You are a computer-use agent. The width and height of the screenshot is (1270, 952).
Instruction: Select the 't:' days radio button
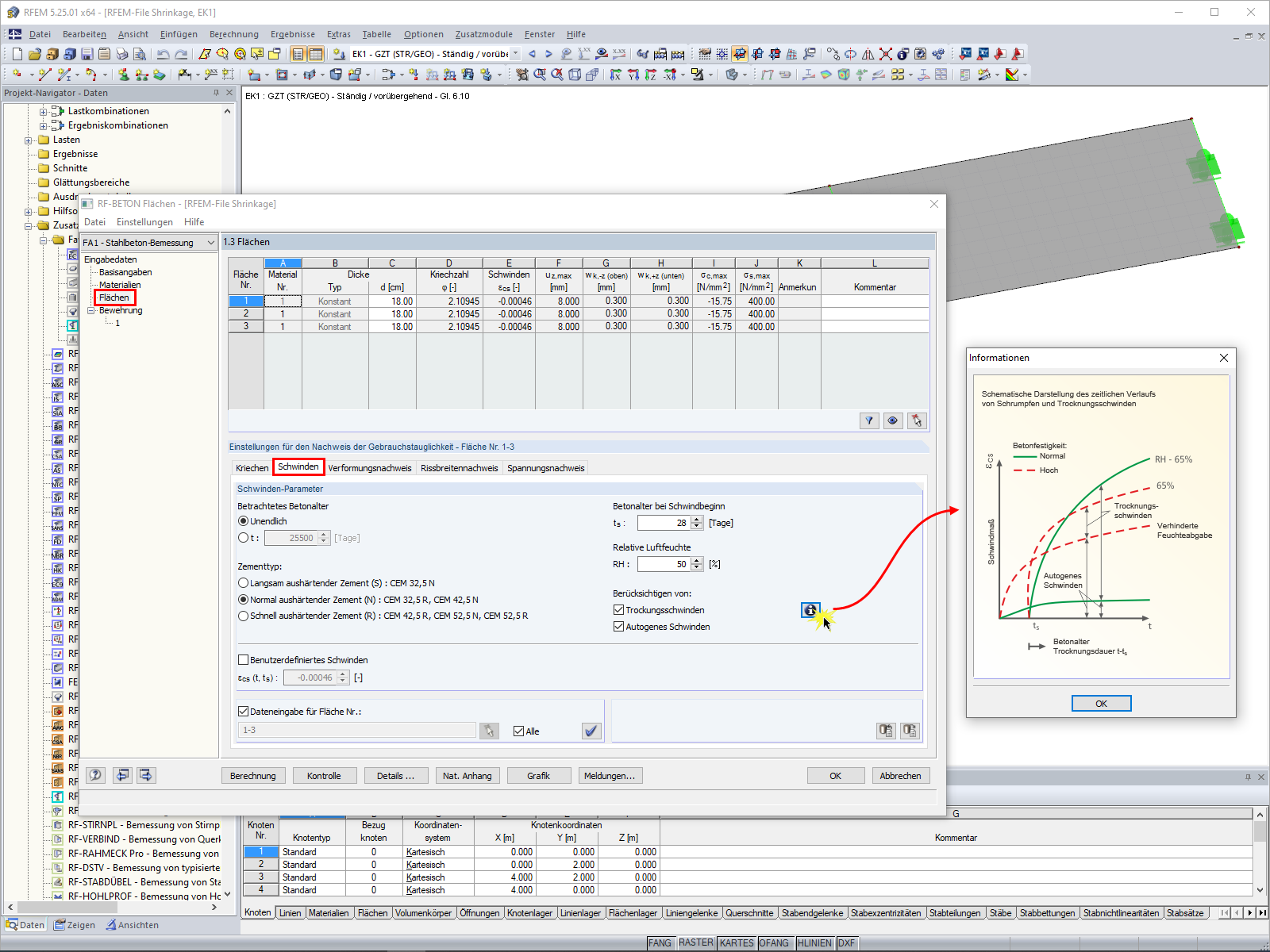click(x=244, y=538)
